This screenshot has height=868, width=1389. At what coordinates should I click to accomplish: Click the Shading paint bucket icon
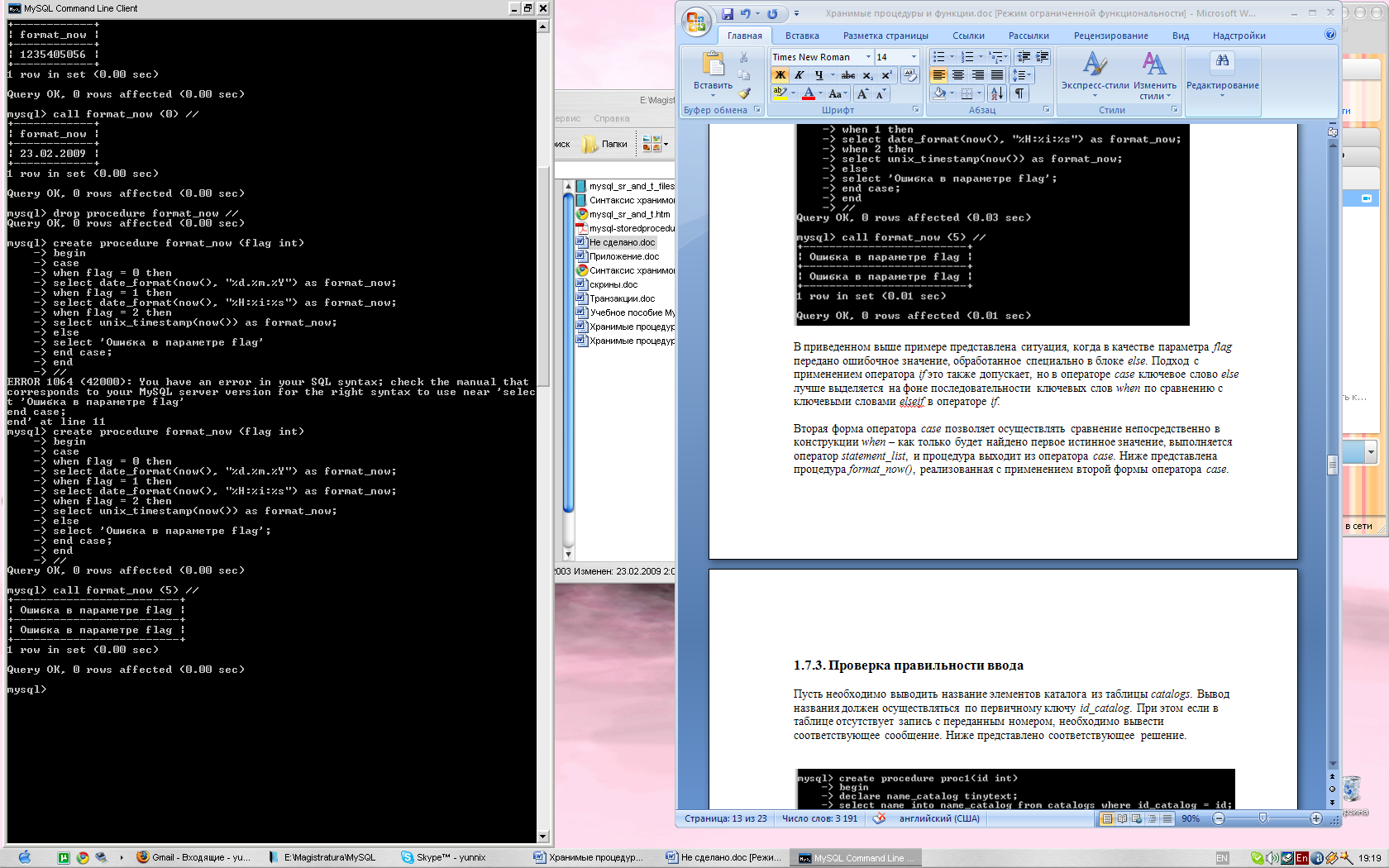tap(939, 93)
